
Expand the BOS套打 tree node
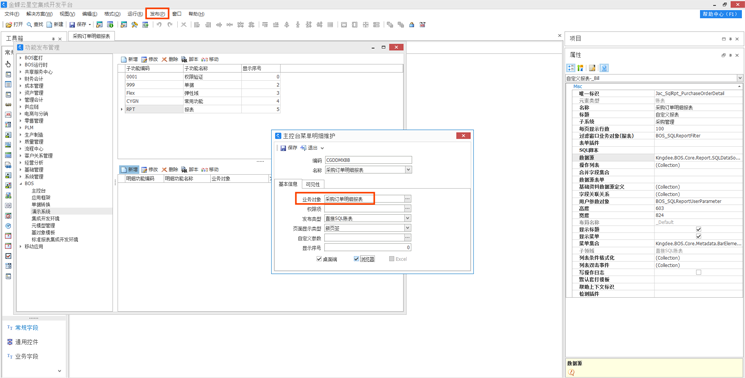tap(21, 57)
